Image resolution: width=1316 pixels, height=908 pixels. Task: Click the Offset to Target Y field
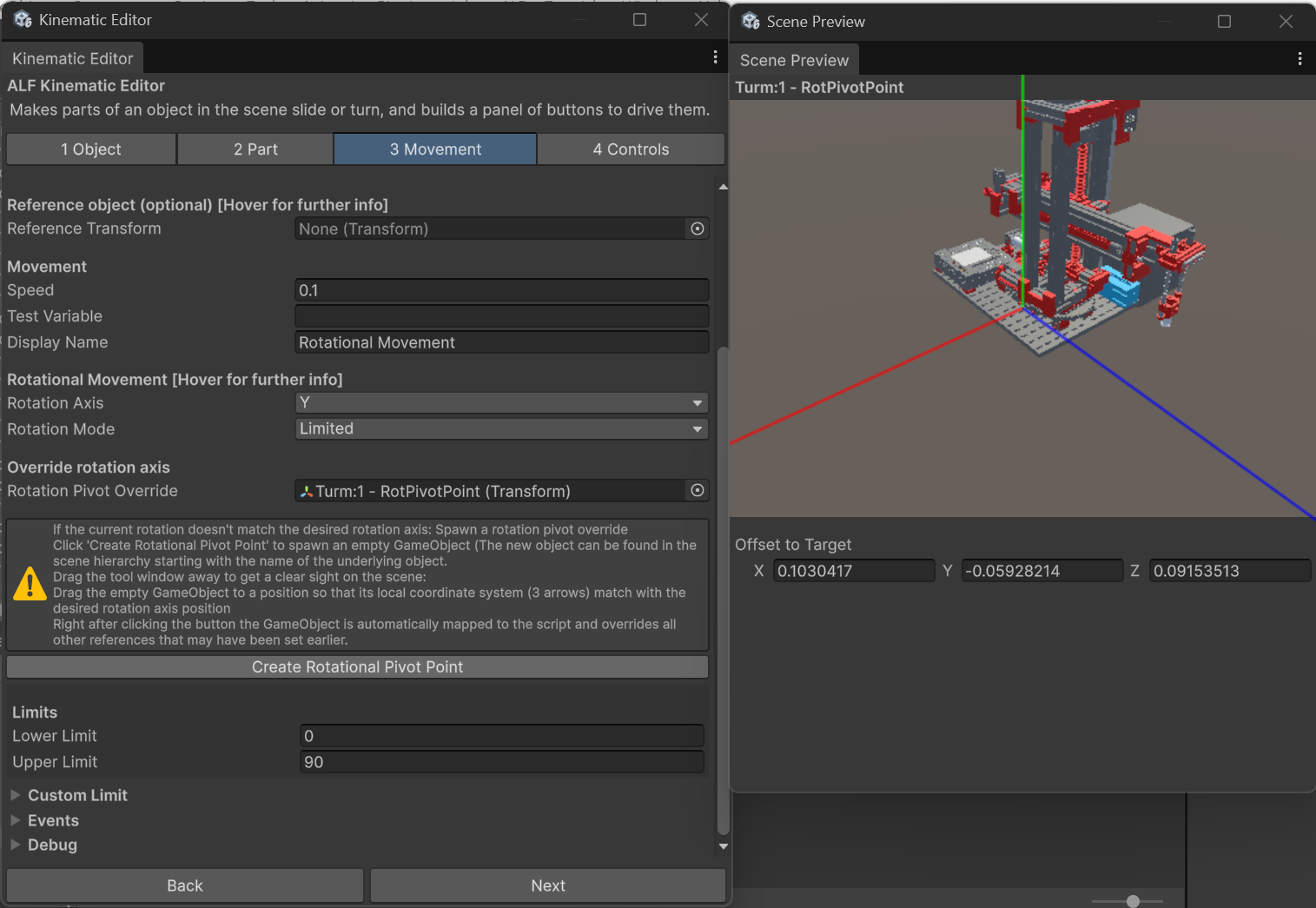point(1042,571)
